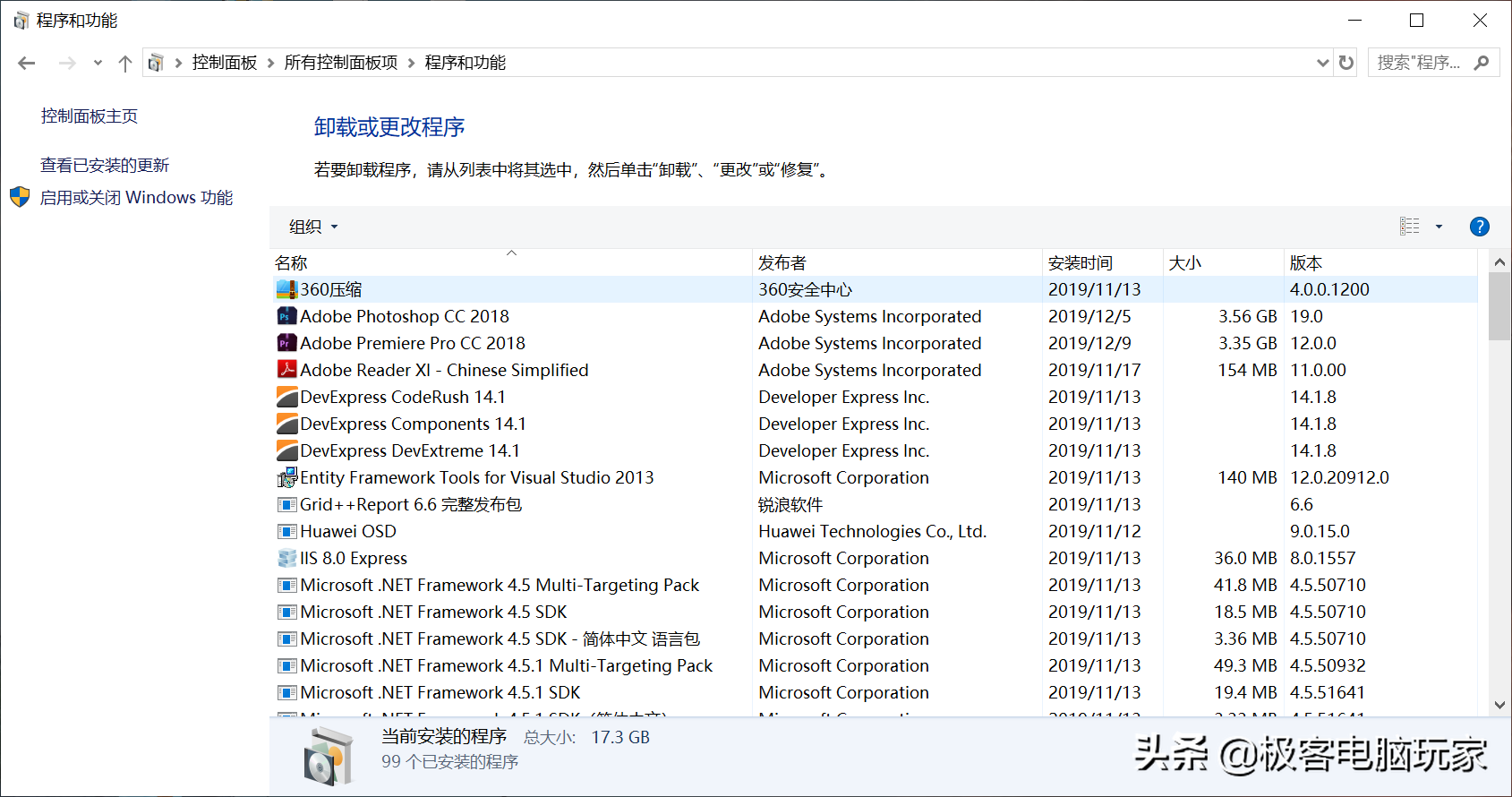Screen dimensions: 1512x797
Task: Go back with the left arrow
Action: 27,63
